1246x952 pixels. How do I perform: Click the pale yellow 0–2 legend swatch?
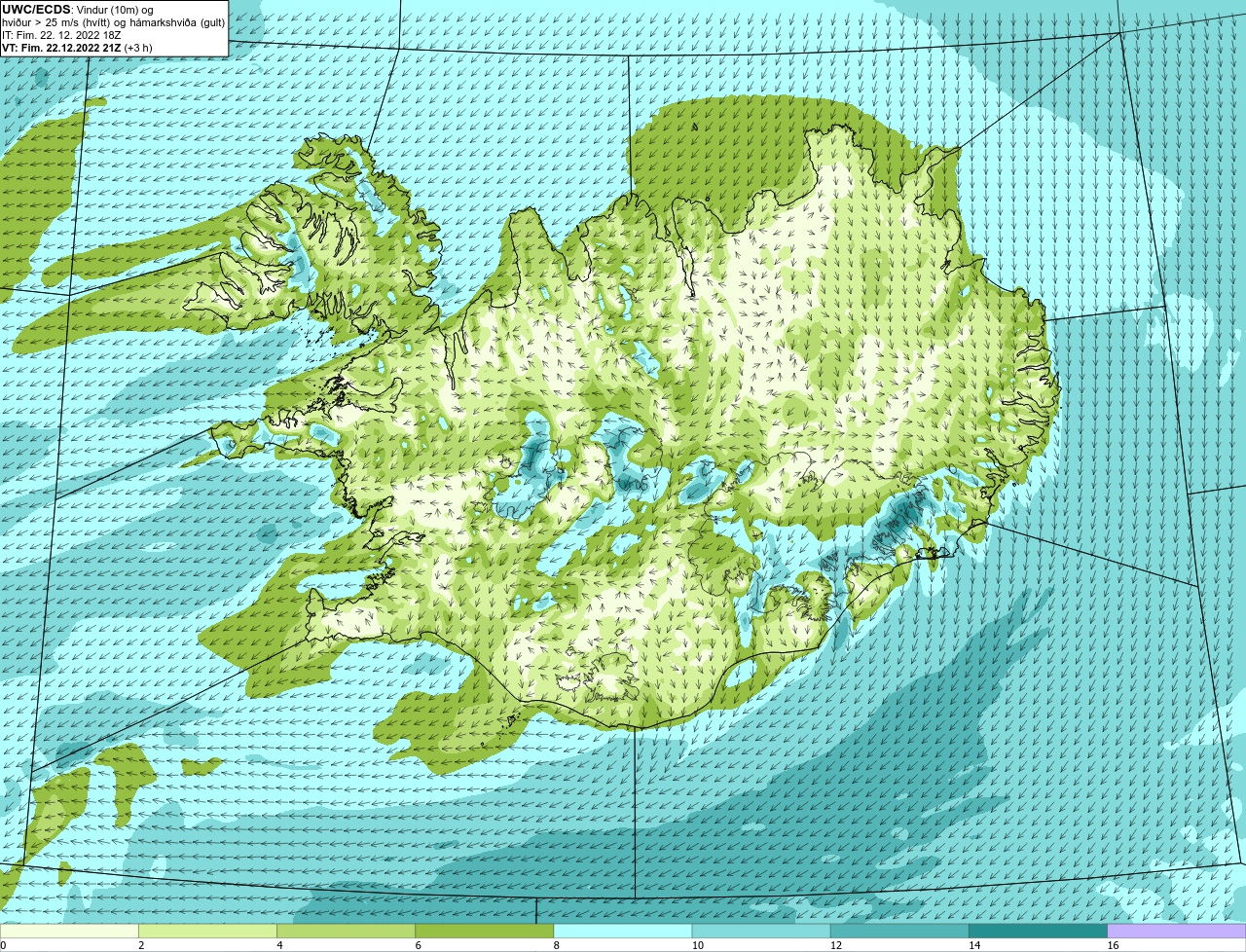point(69,931)
